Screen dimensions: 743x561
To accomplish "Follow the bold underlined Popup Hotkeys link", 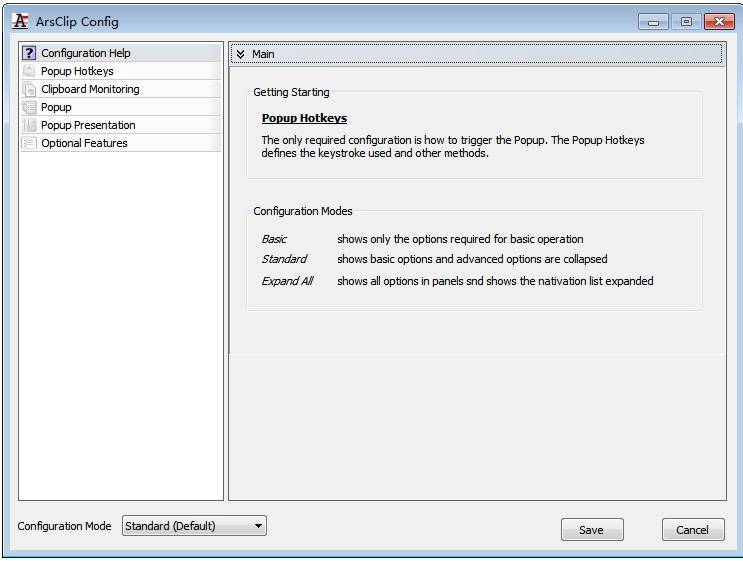I will click(304, 118).
